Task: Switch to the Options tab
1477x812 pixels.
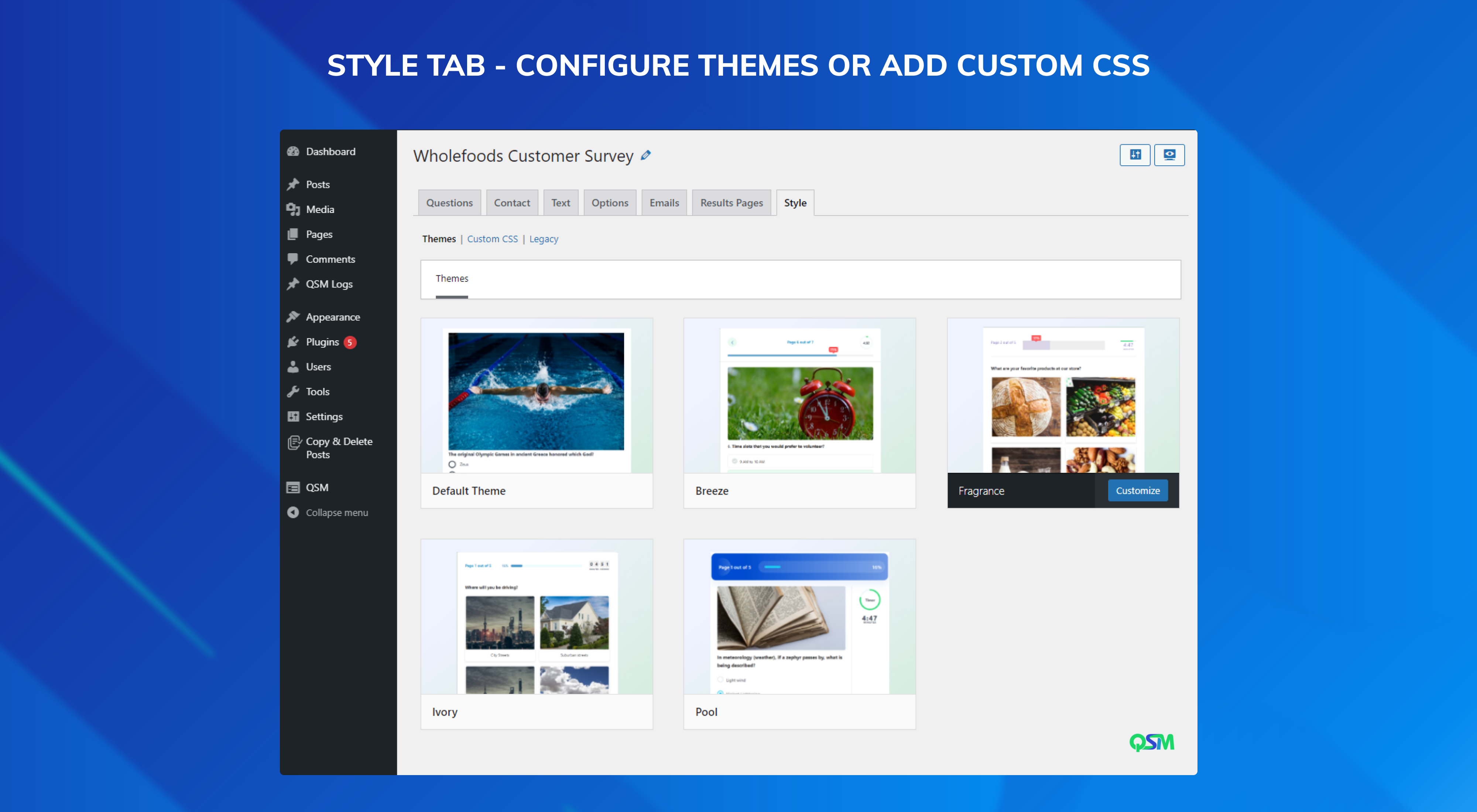Action: pyautogui.click(x=610, y=203)
